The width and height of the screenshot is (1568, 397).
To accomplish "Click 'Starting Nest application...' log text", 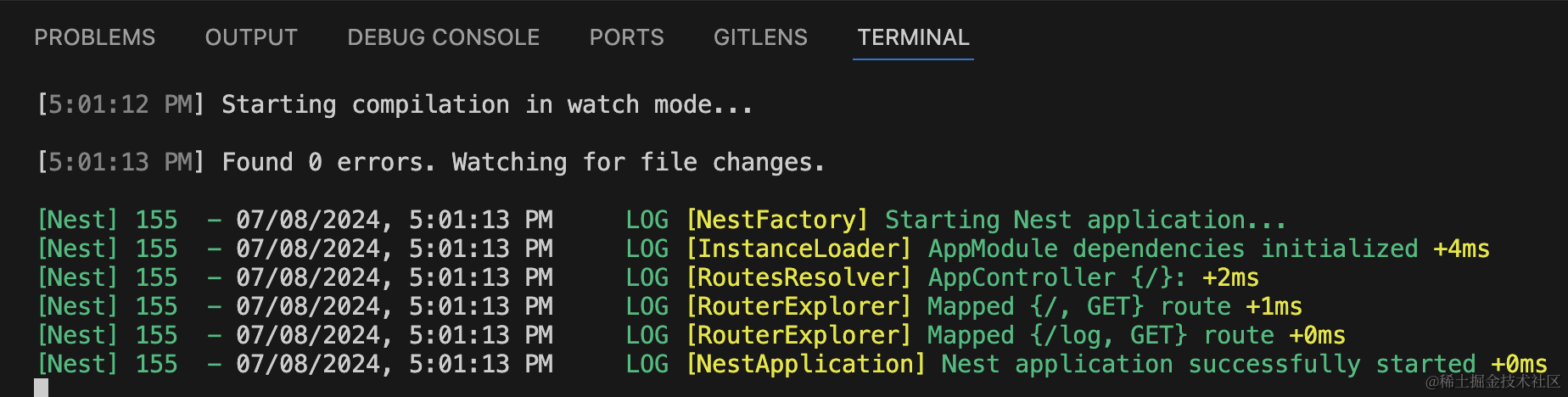I will (x=1085, y=220).
